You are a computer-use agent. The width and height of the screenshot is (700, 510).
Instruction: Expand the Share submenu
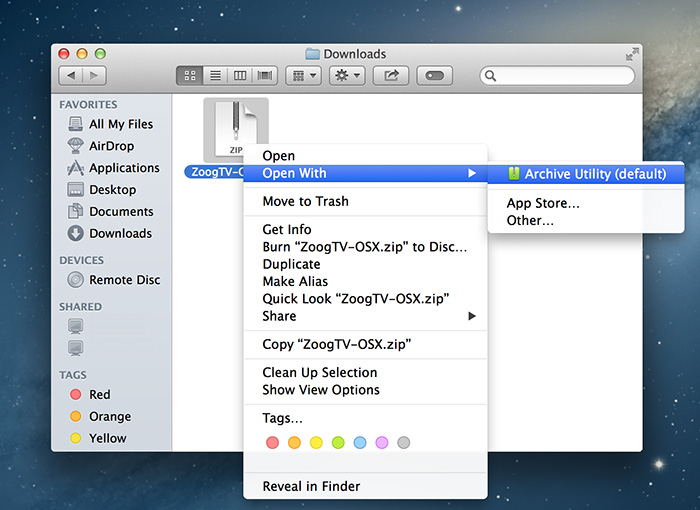[x=365, y=316]
